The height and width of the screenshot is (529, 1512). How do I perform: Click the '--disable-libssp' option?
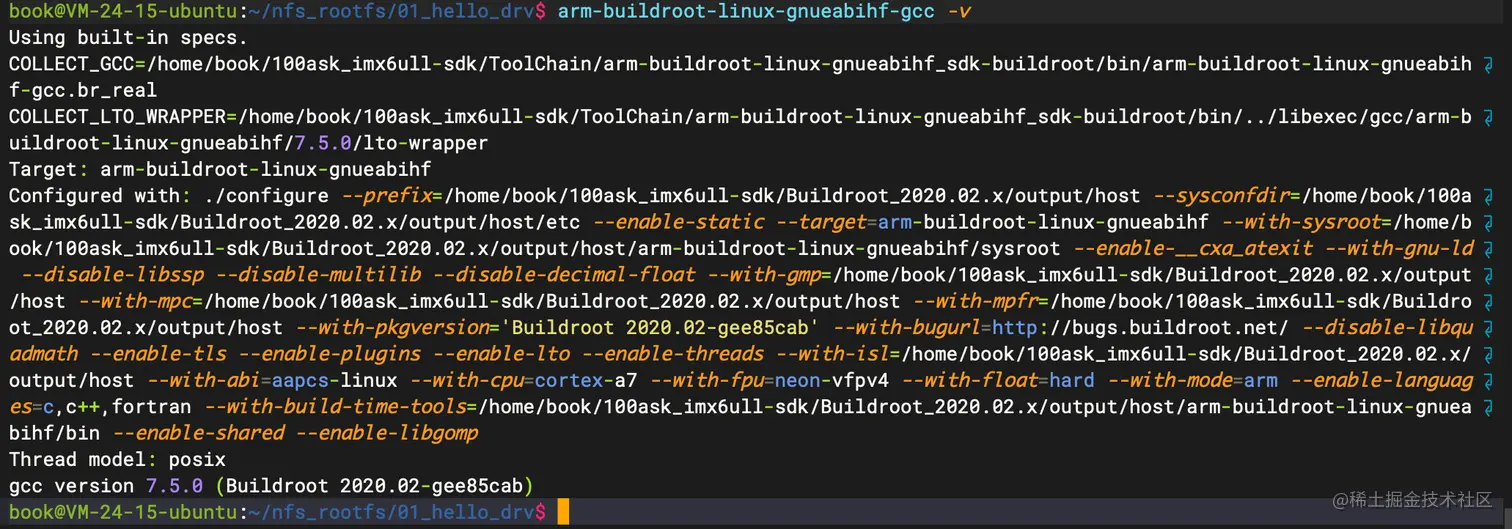111,275
